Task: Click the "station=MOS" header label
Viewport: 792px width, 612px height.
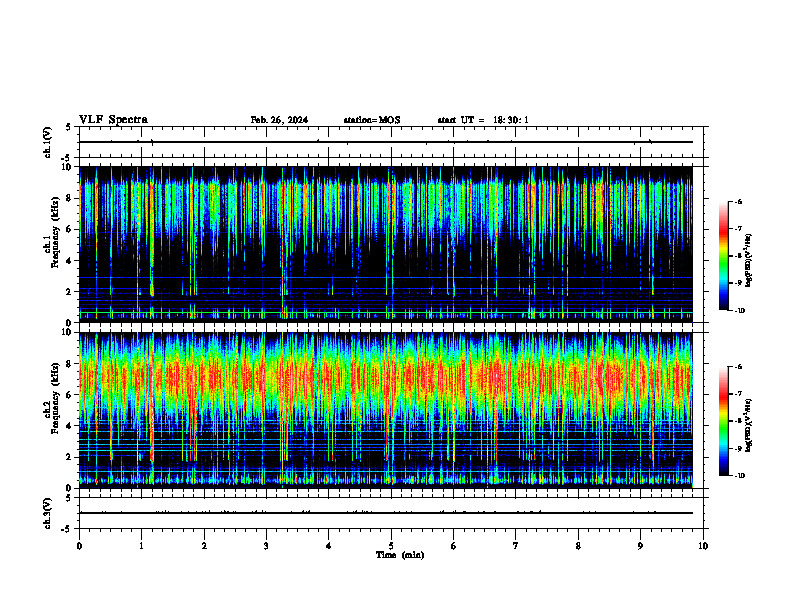Action: point(372,120)
